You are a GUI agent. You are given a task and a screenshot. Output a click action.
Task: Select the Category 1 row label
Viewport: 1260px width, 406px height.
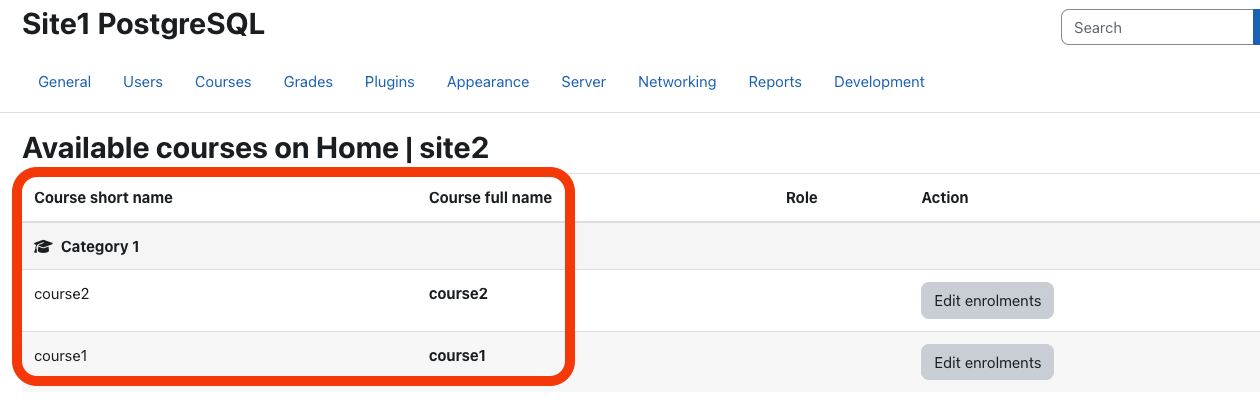(x=100, y=246)
